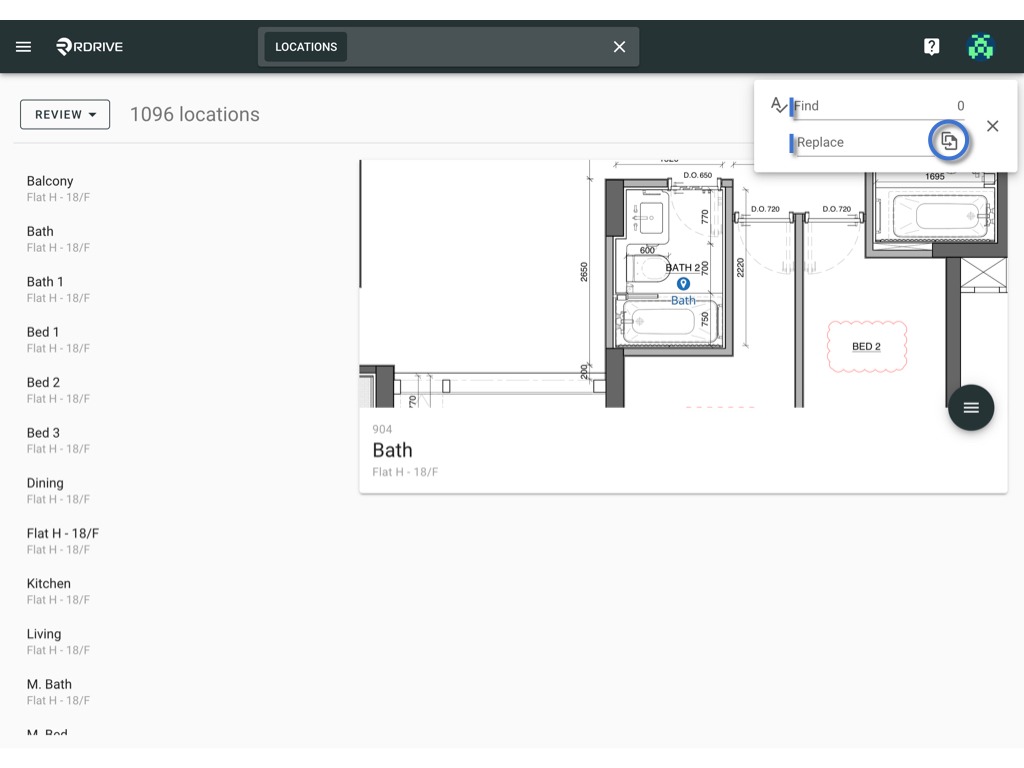The image size is (1024, 768).
Task: Click the search bar field
Action: click(x=448, y=47)
